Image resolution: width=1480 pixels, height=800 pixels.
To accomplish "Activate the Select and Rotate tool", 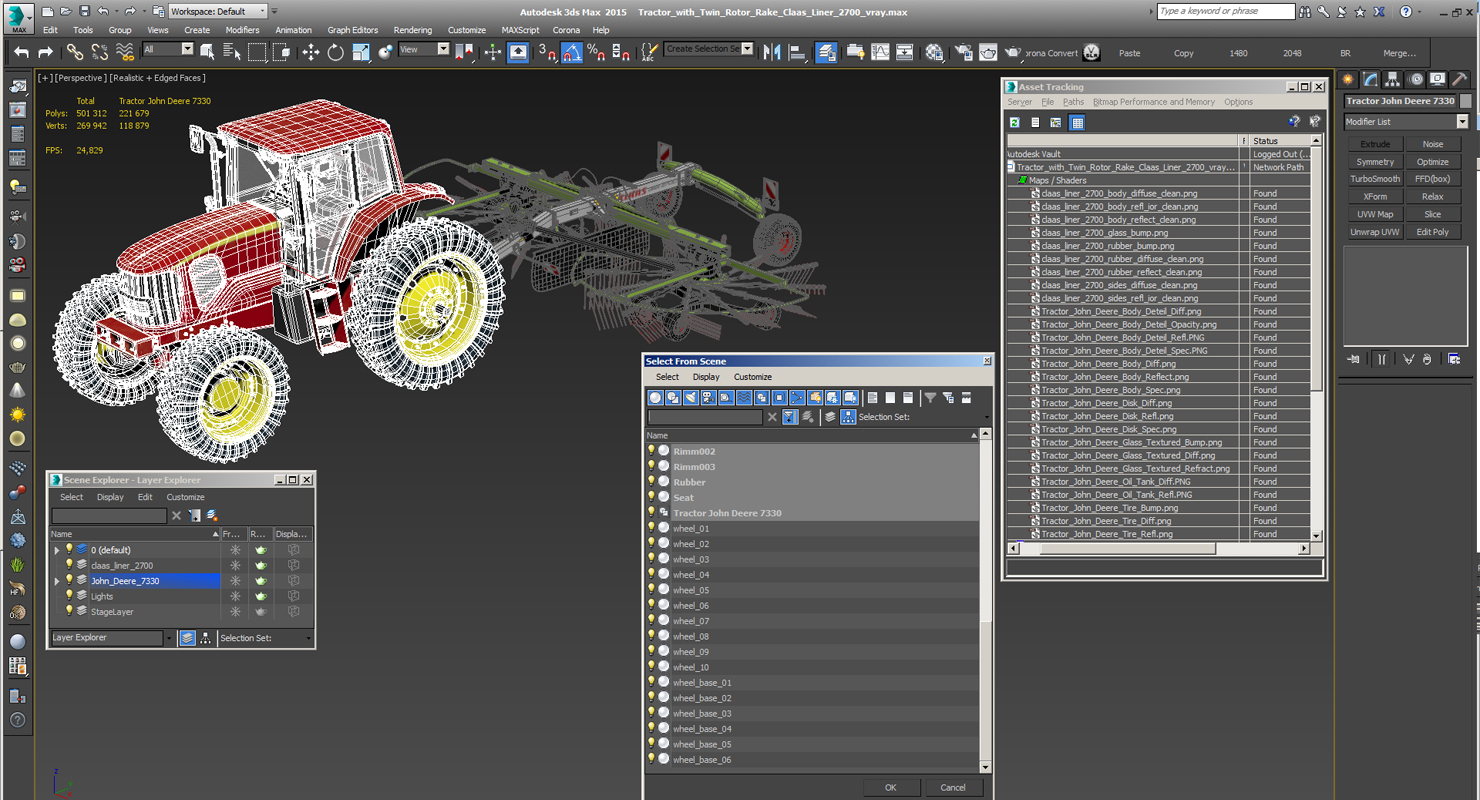I will 336,52.
